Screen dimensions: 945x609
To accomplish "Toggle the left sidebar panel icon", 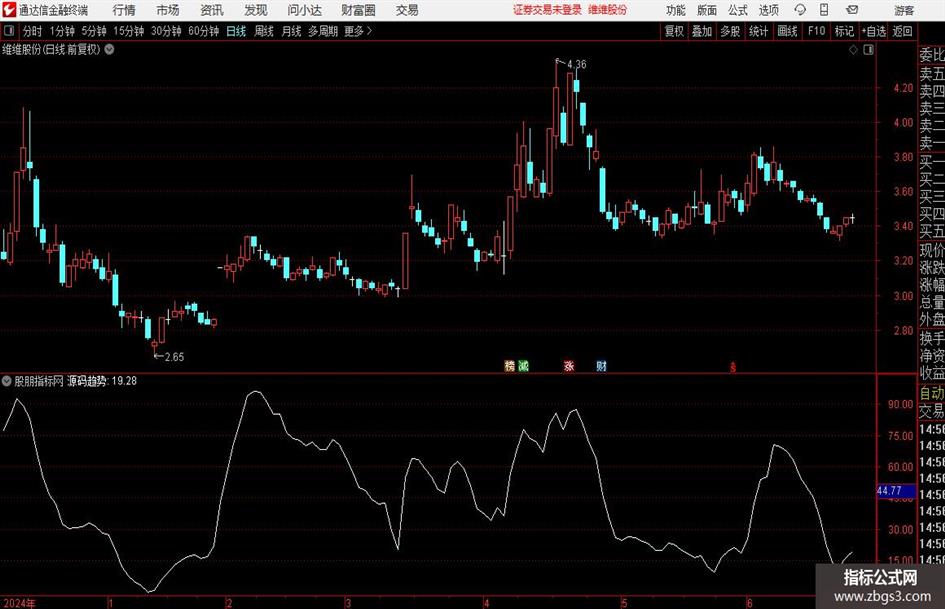I will [x=9, y=31].
